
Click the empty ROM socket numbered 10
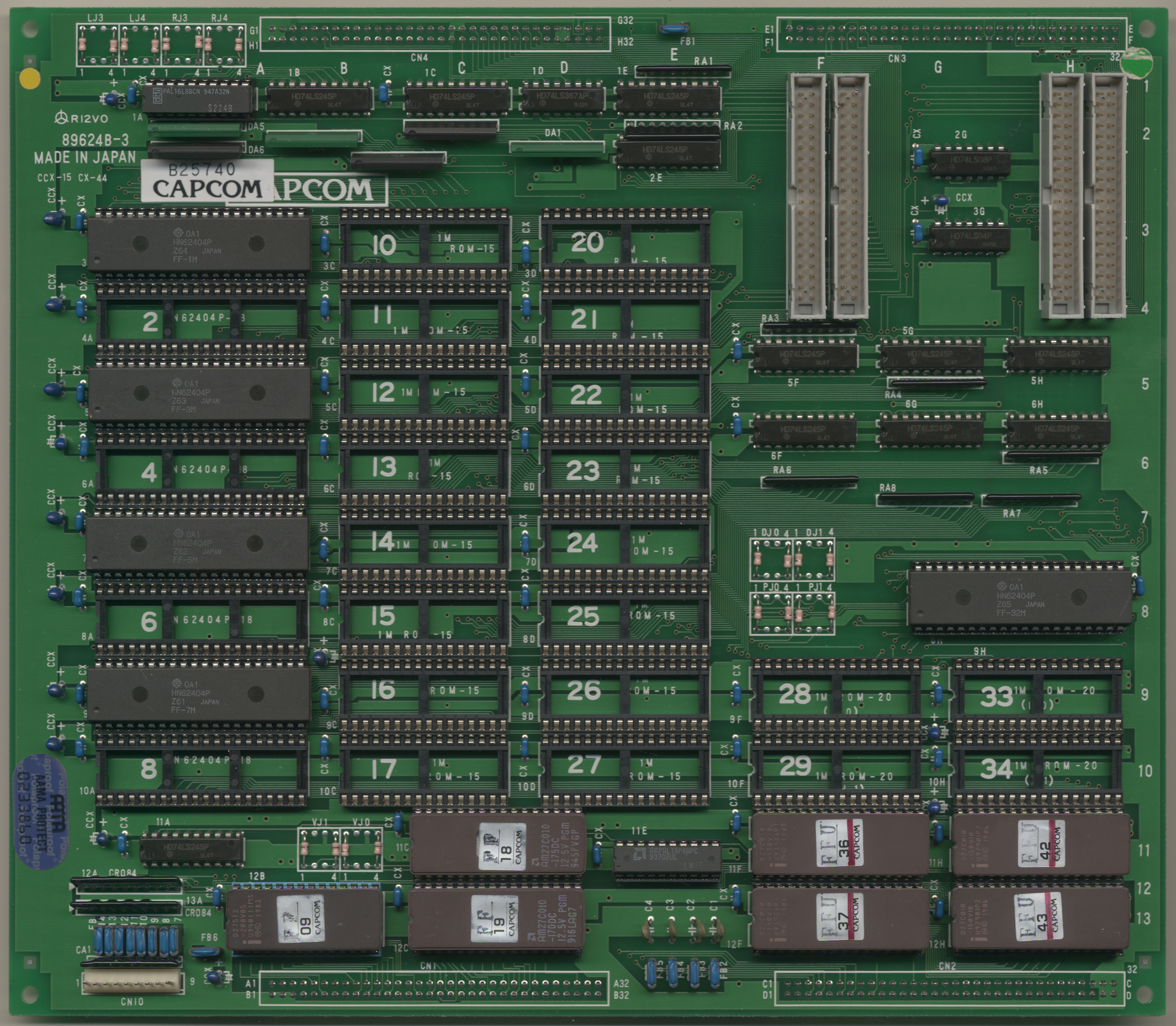424,244
